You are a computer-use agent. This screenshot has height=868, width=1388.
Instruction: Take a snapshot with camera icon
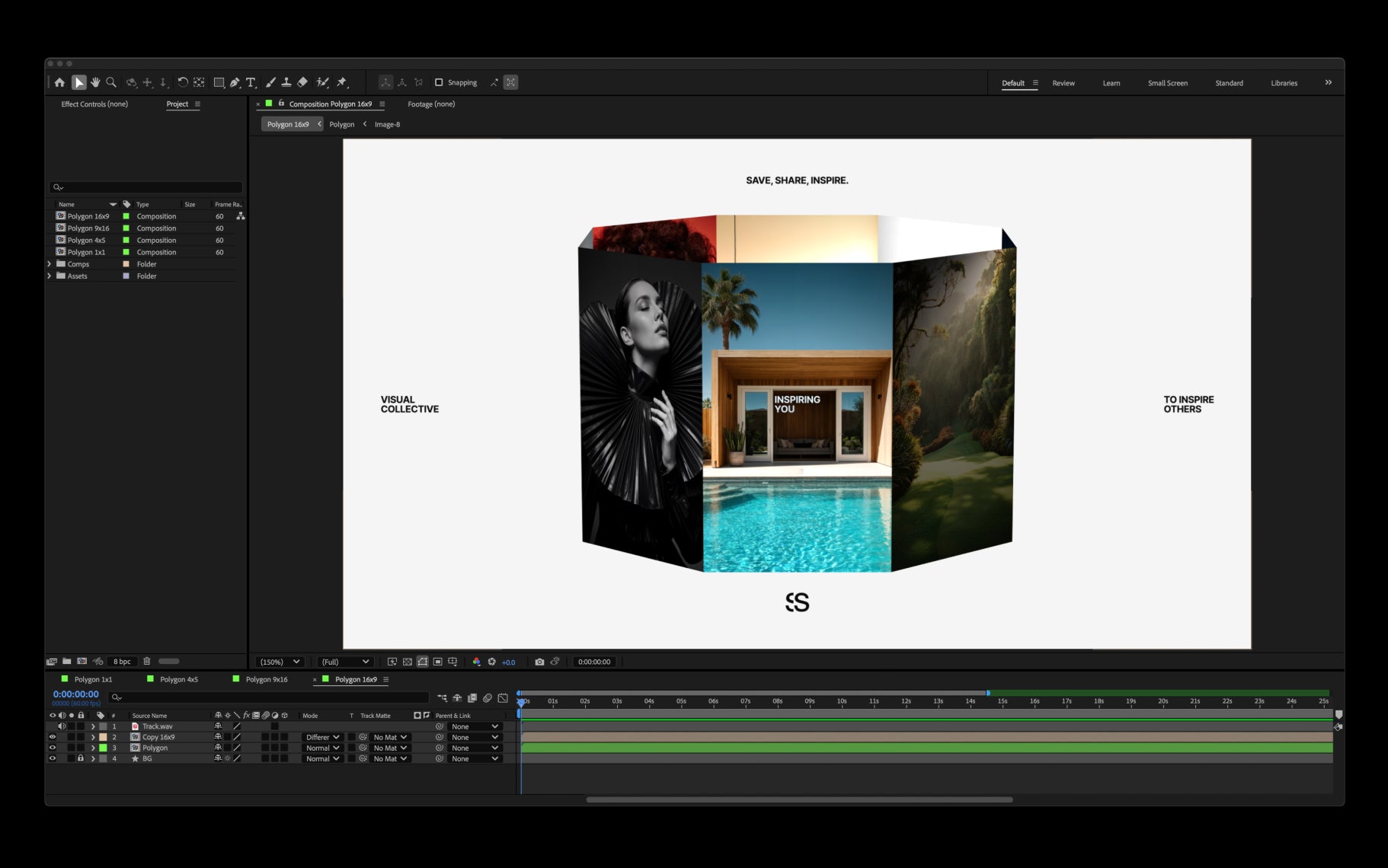[x=539, y=662]
